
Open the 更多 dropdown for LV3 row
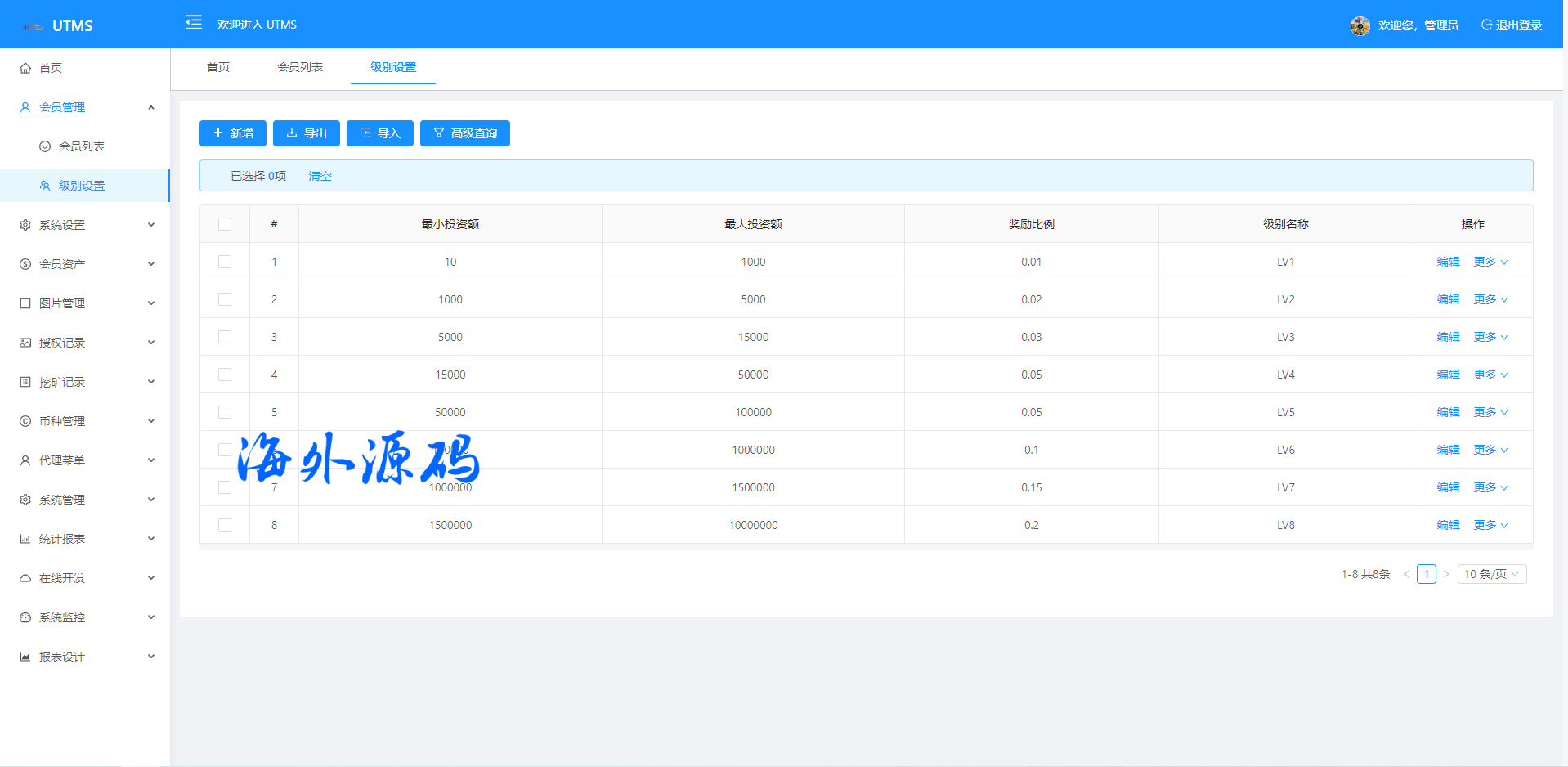tap(1490, 337)
